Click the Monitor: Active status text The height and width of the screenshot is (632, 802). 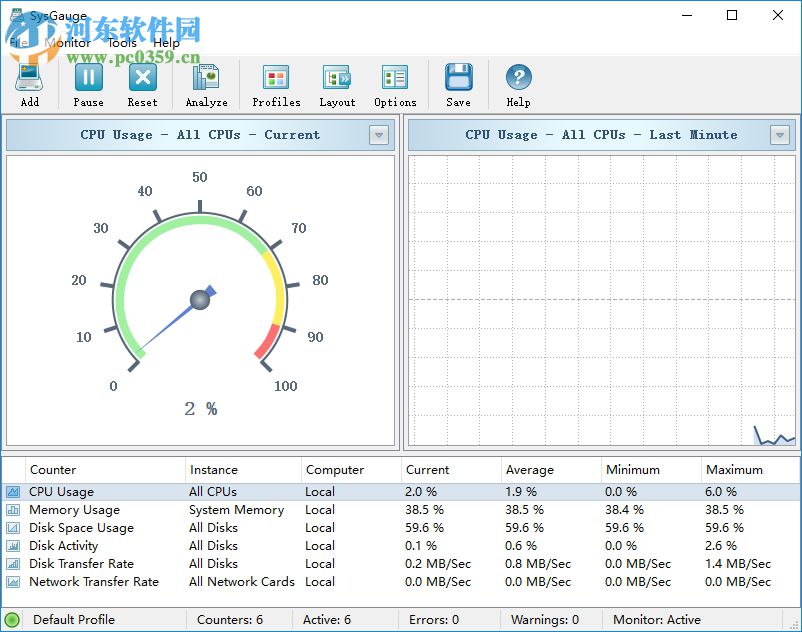click(655, 619)
